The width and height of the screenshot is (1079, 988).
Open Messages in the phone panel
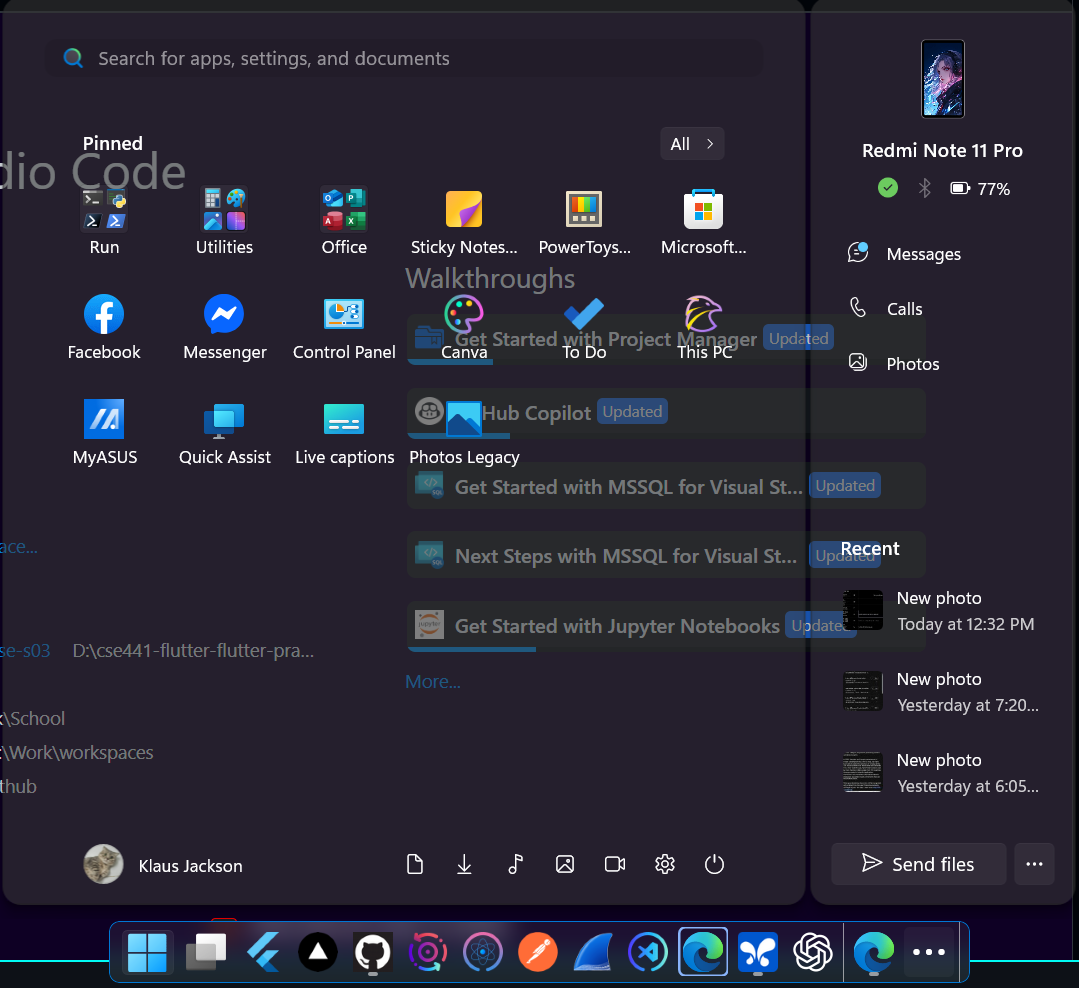(904, 254)
